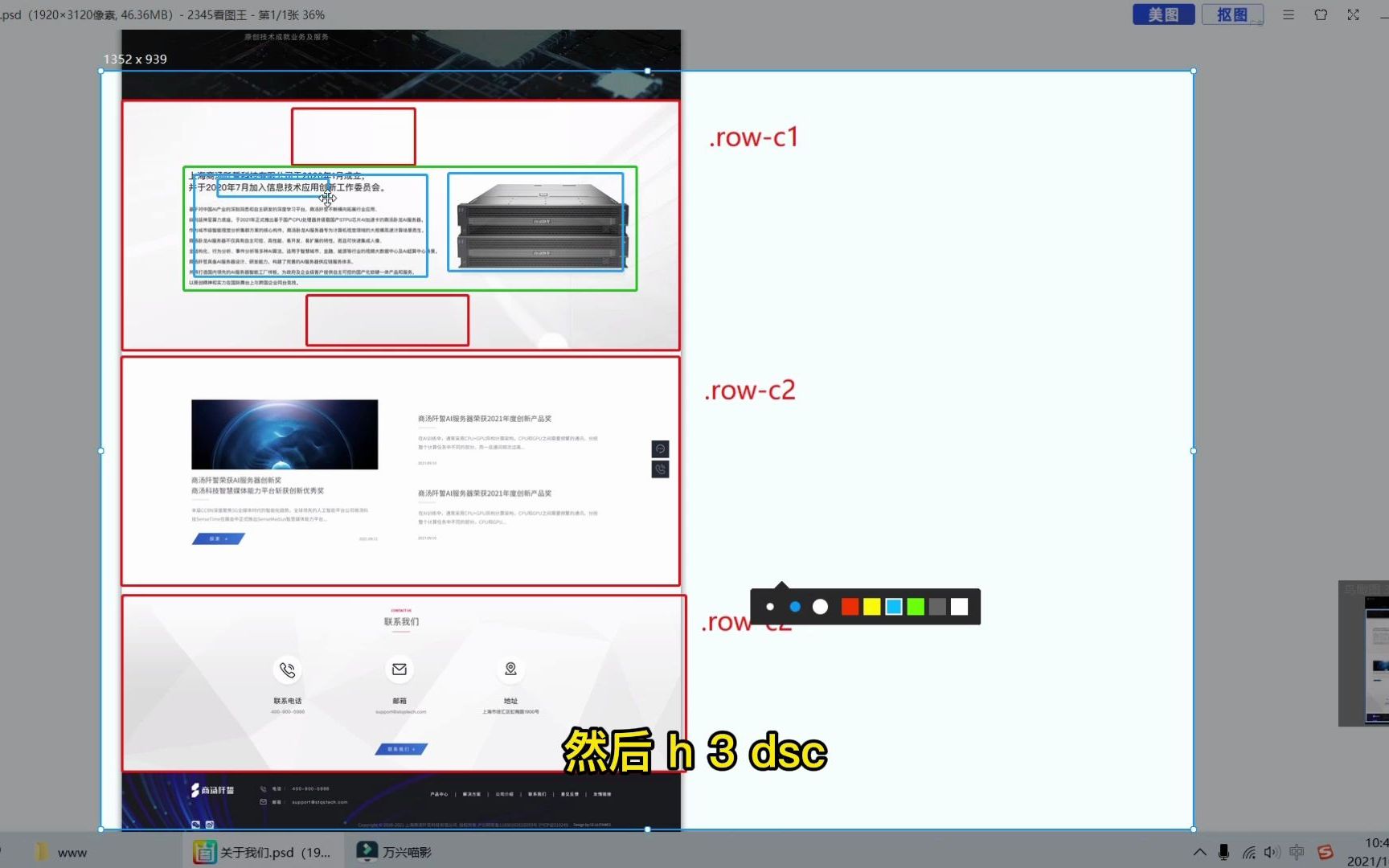Open the skin (shirt) icon
Image resolution: width=1389 pixels, height=868 pixels.
coord(1321,14)
